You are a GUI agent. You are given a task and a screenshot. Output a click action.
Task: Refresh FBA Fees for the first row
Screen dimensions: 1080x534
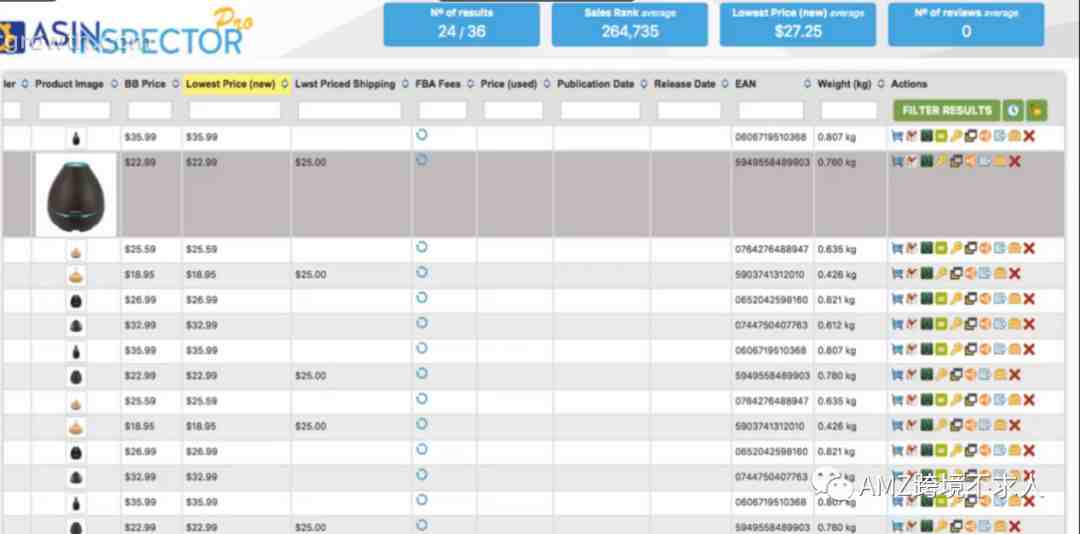421,135
